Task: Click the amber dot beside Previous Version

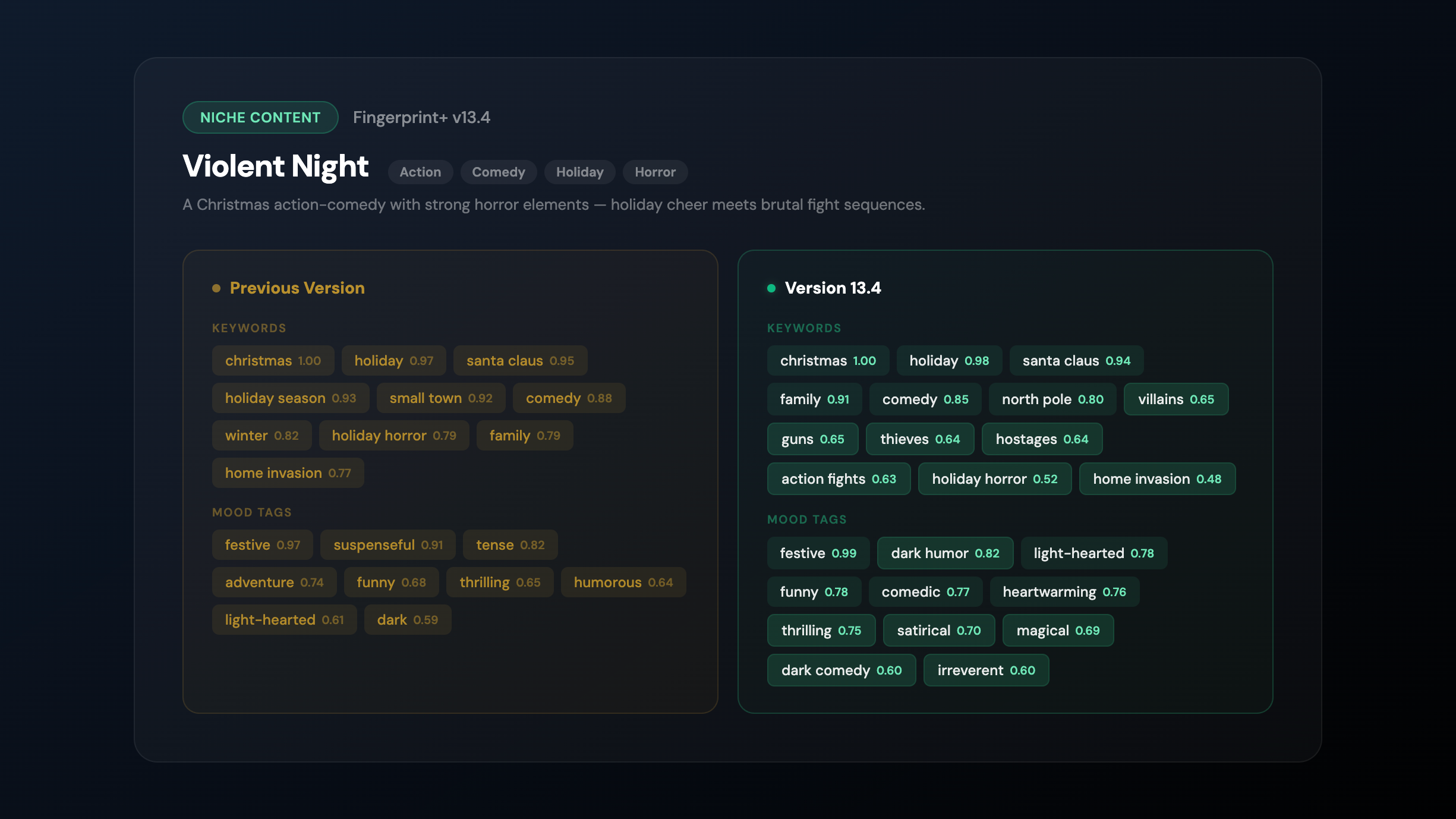Action: point(216,288)
